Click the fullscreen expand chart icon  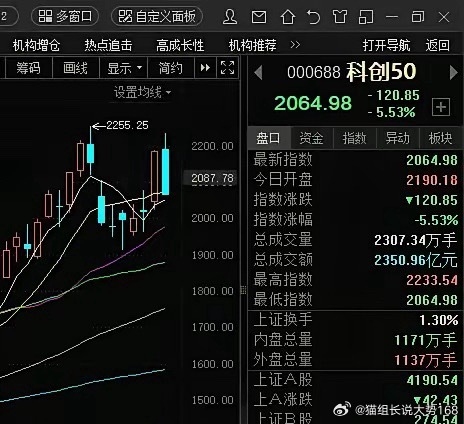click(x=227, y=68)
